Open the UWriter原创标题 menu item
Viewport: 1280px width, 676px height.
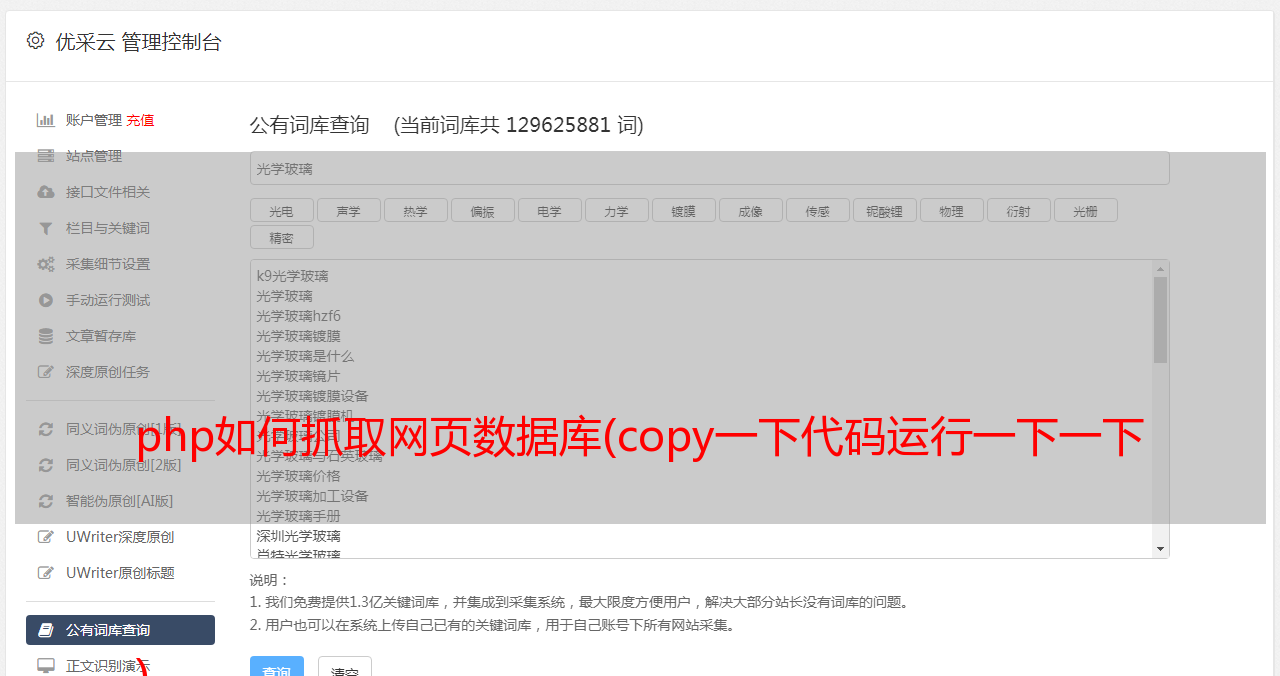pyautogui.click(x=120, y=573)
